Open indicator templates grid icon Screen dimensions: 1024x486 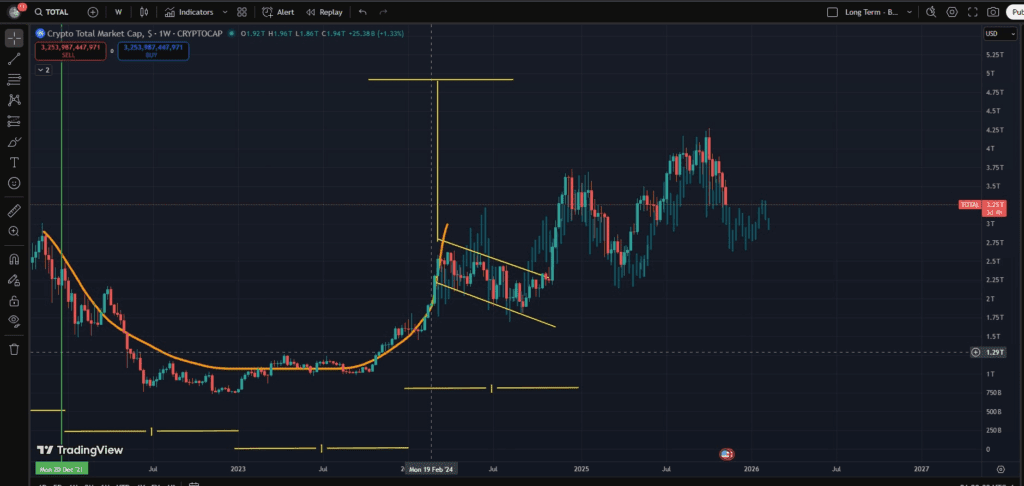click(242, 12)
